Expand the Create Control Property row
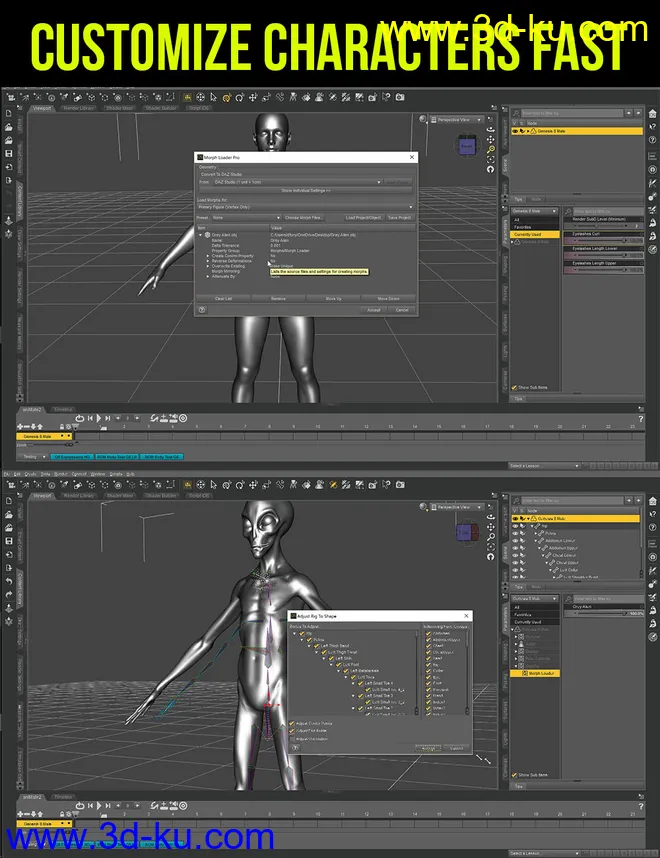Image resolution: width=660 pixels, height=858 pixels. pyautogui.click(x=205, y=255)
